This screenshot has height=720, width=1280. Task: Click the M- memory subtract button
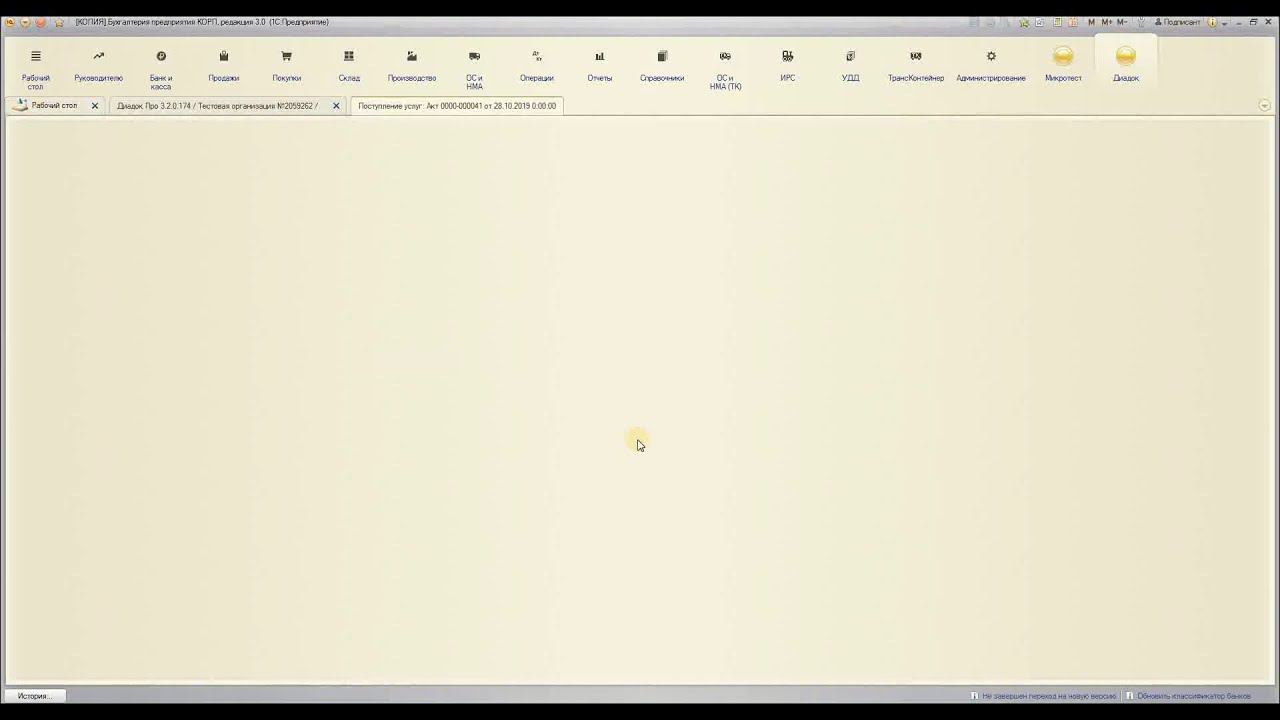click(x=1122, y=22)
